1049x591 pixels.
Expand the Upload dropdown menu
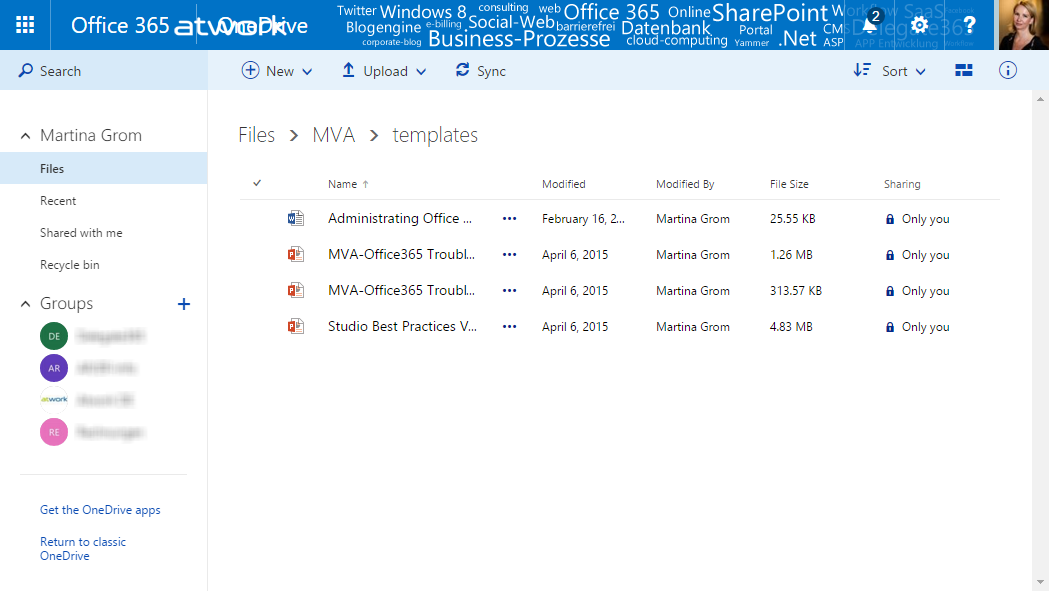(x=384, y=71)
